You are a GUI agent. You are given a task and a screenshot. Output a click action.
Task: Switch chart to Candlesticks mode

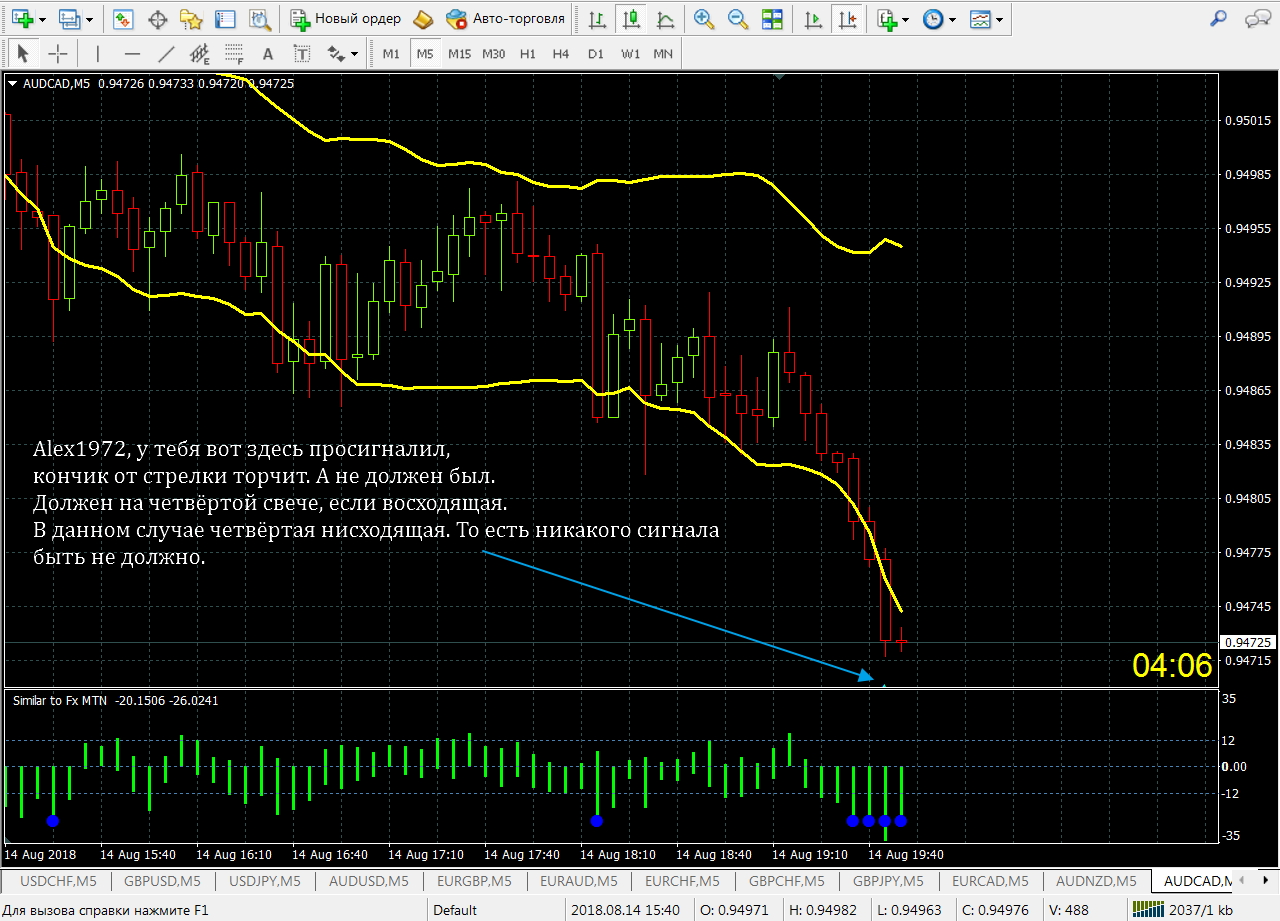click(x=631, y=19)
